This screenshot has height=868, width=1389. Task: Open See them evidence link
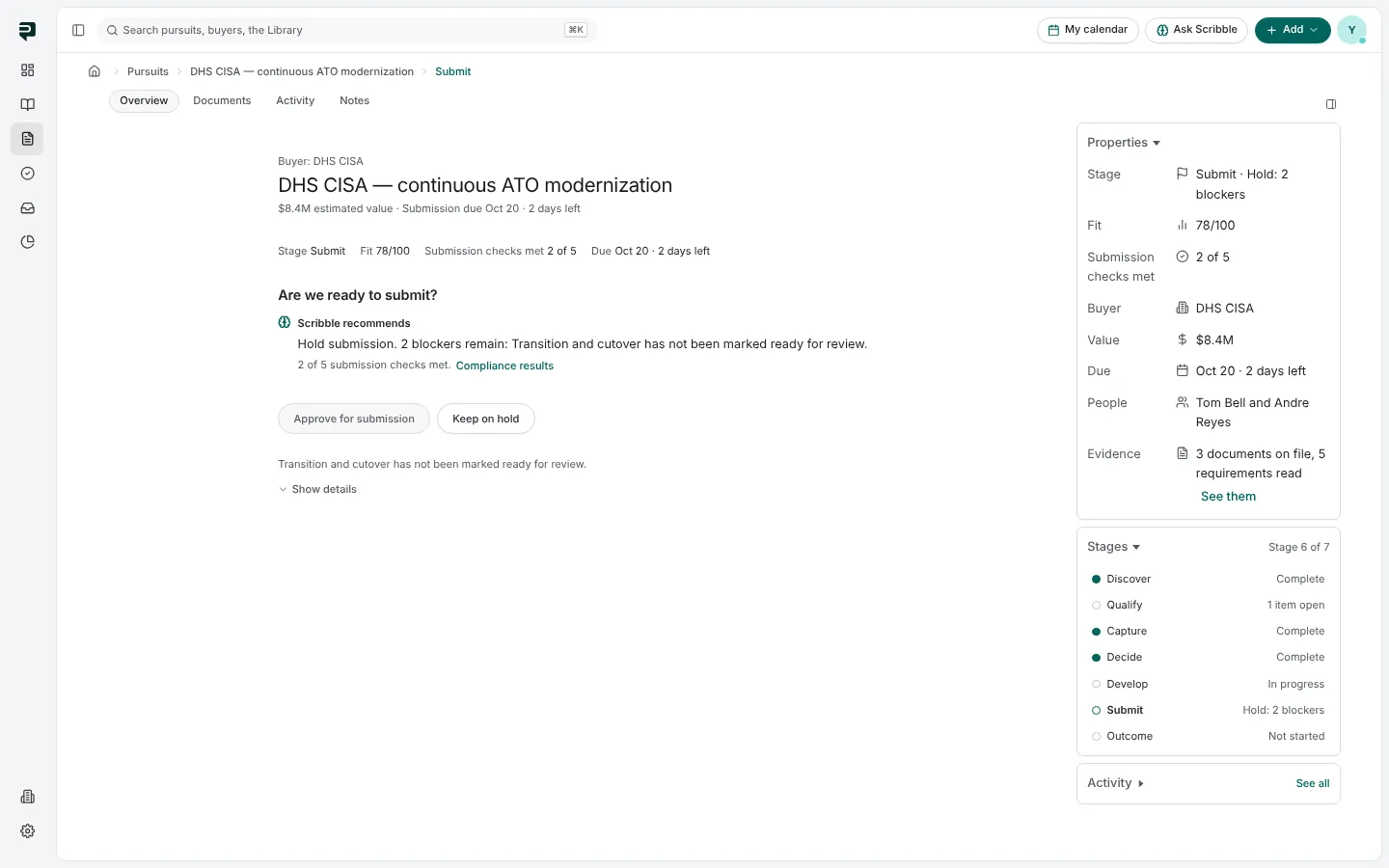click(x=1228, y=497)
